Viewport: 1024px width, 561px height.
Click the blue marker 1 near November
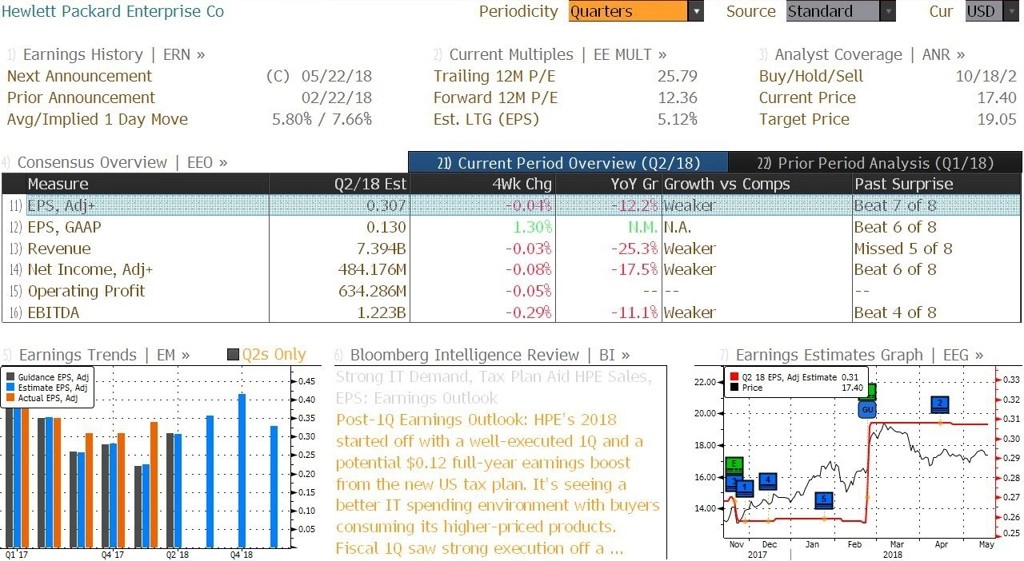[x=744, y=488]
